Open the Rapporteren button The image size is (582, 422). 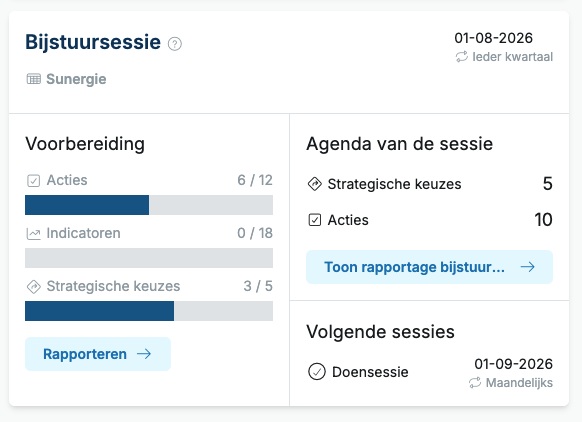tap(98, 354)
